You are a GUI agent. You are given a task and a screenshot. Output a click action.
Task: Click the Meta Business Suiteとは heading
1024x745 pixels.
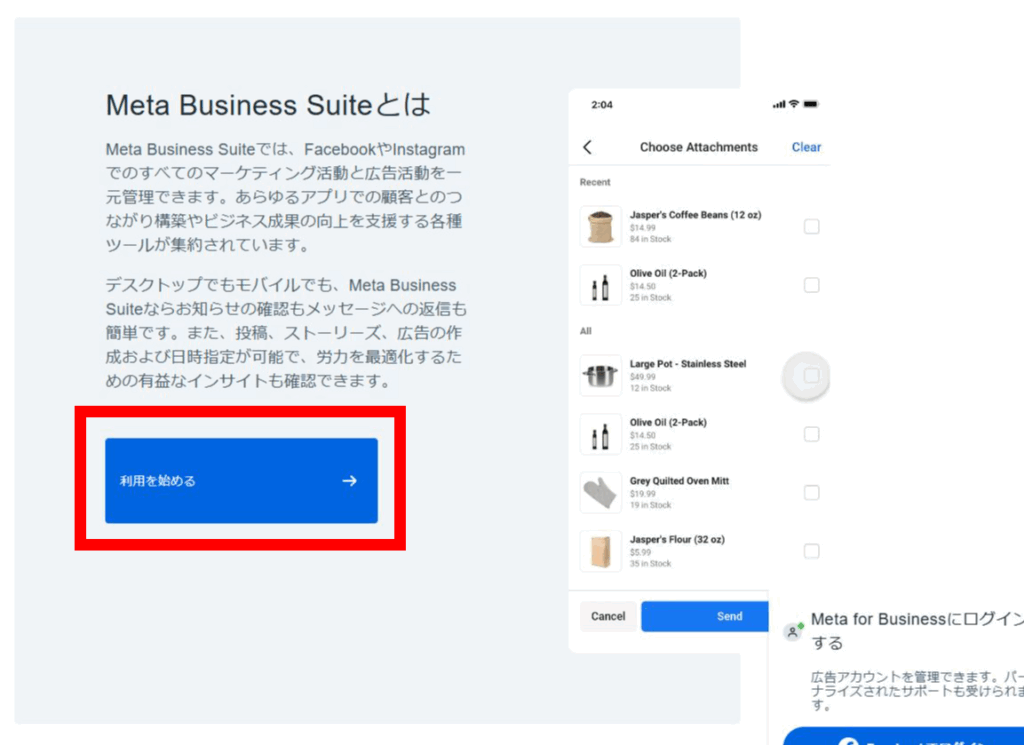[x=268, y=105]
